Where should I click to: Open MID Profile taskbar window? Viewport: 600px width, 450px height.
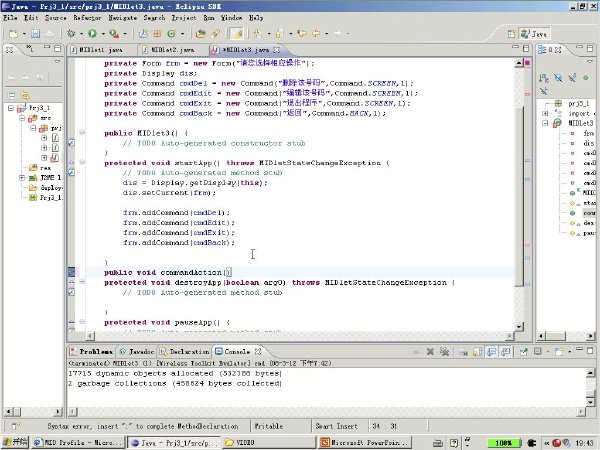click(x=78, y=442)
